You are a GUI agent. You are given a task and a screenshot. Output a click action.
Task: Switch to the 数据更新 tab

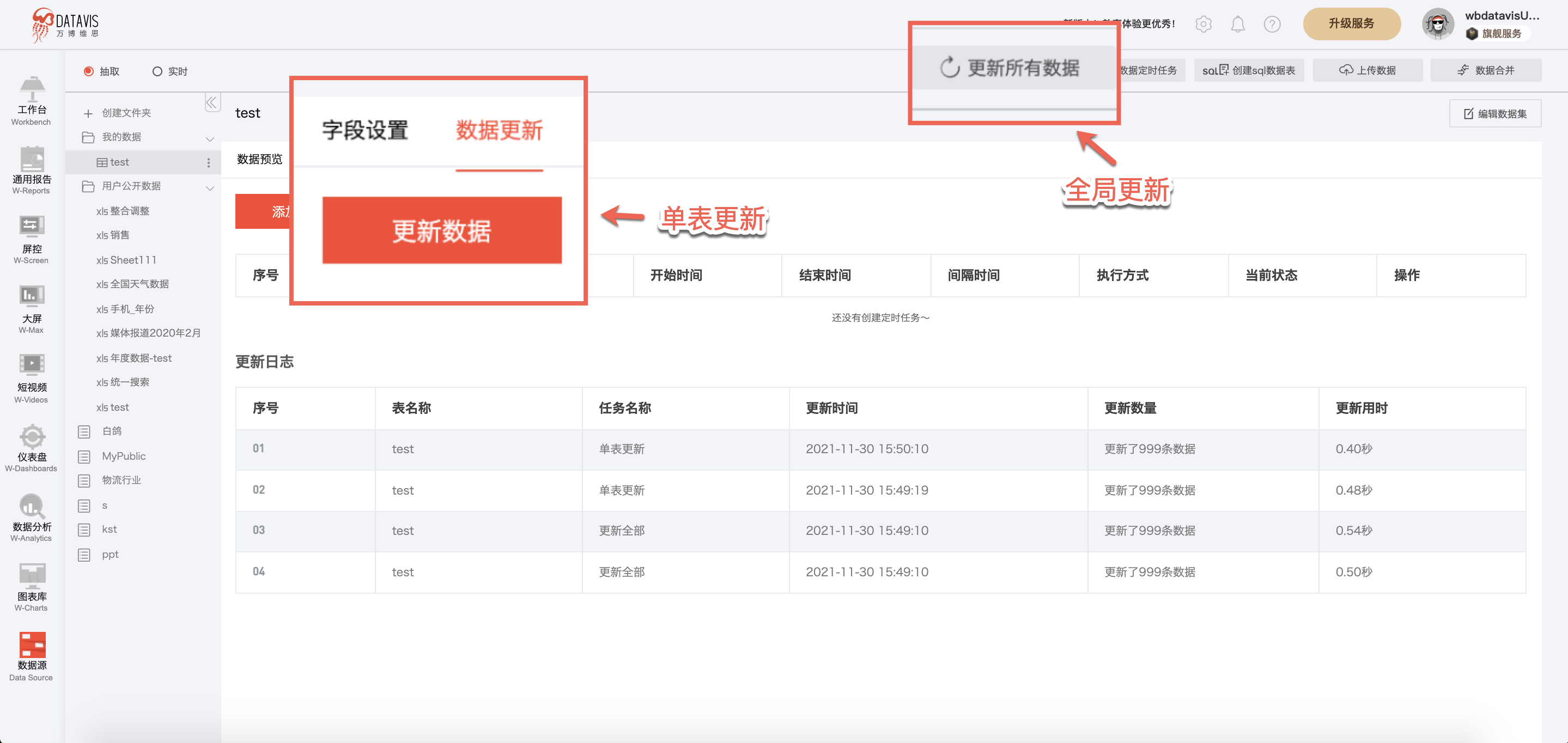[499, 130]
